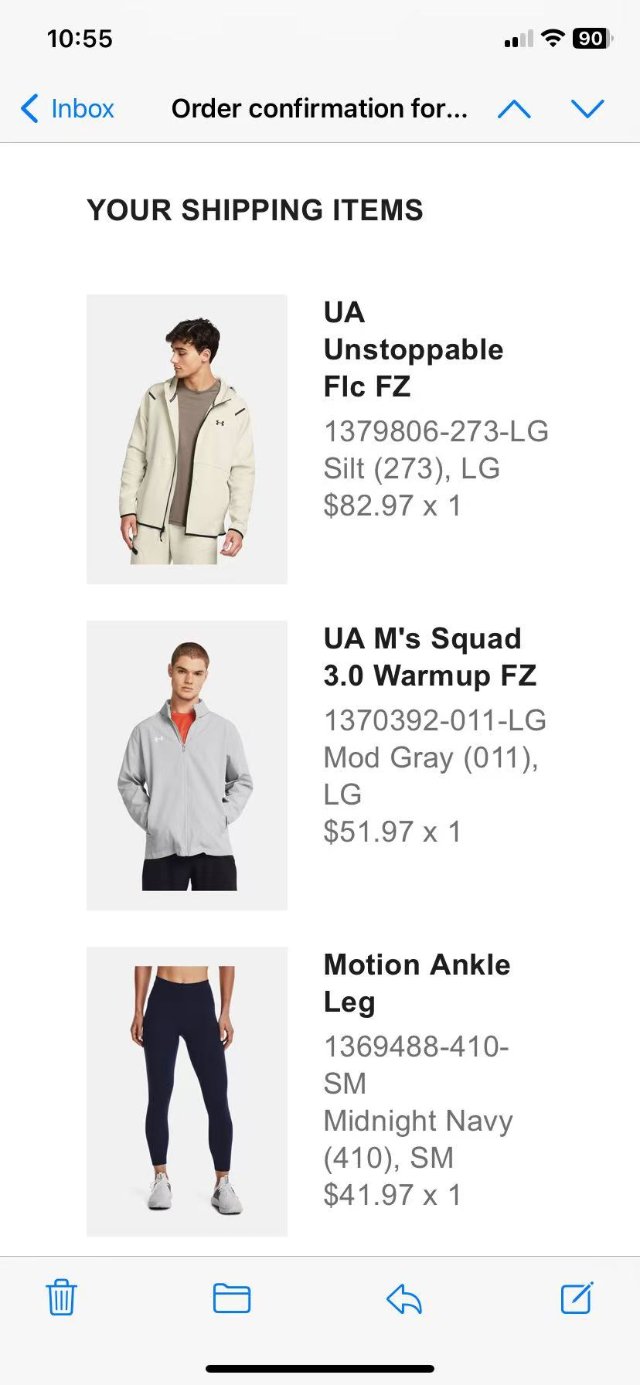Tap the compose new message icon
The image size is (640, 1385).
coord(577,1297)
